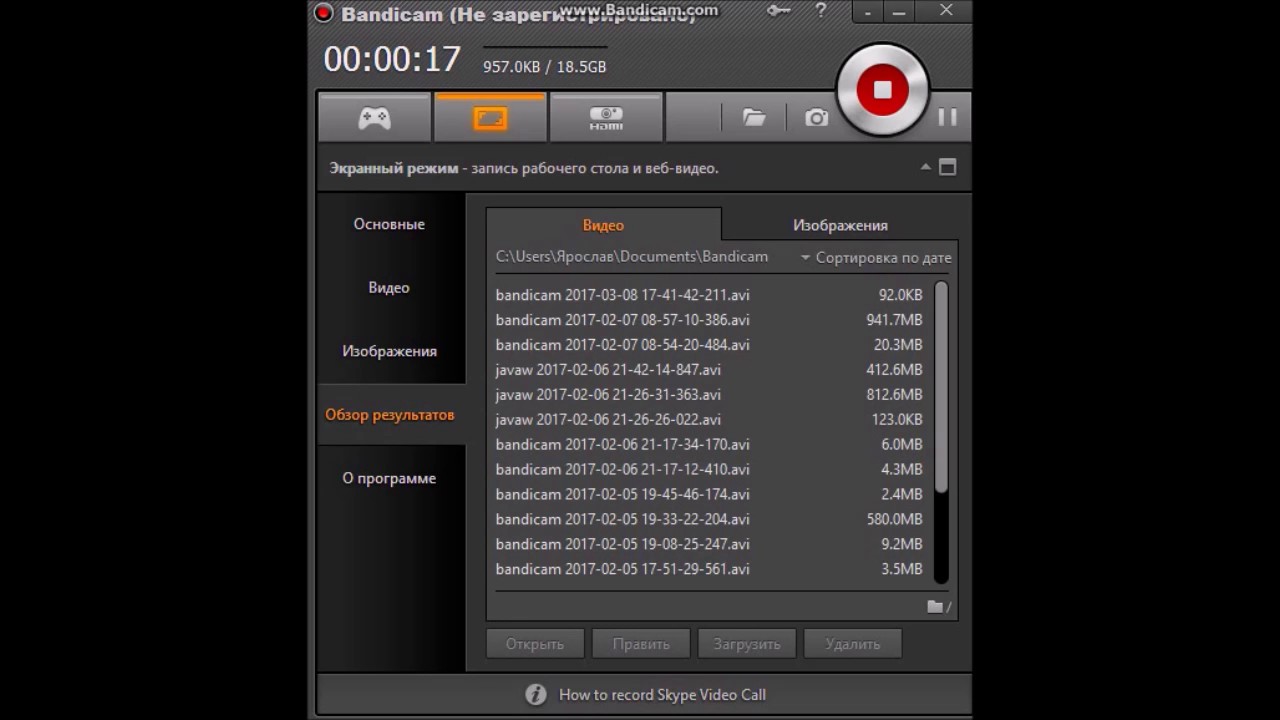Click info icon in bottom bar
The width and height of the screenshot is (1280, 720).
click(x=536, y=694)
